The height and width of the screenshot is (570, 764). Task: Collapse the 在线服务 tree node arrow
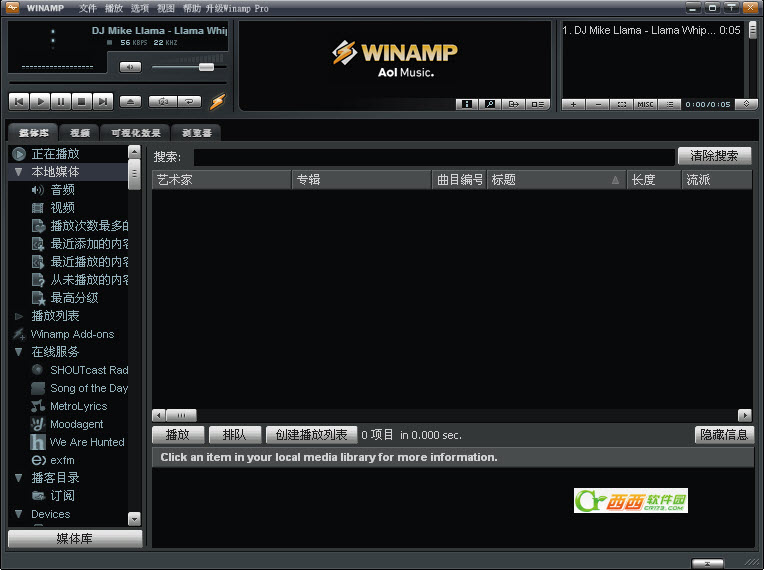tap(19, 352)
